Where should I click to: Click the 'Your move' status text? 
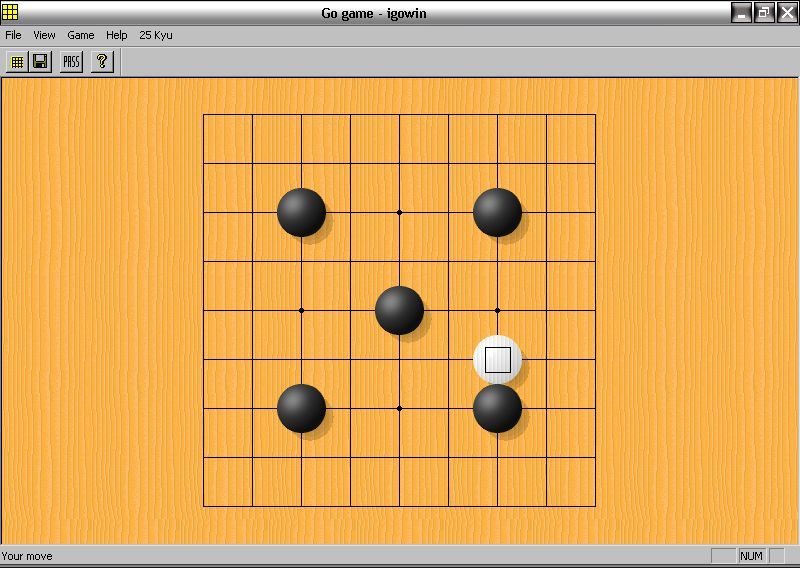click(x=27, y=556)
